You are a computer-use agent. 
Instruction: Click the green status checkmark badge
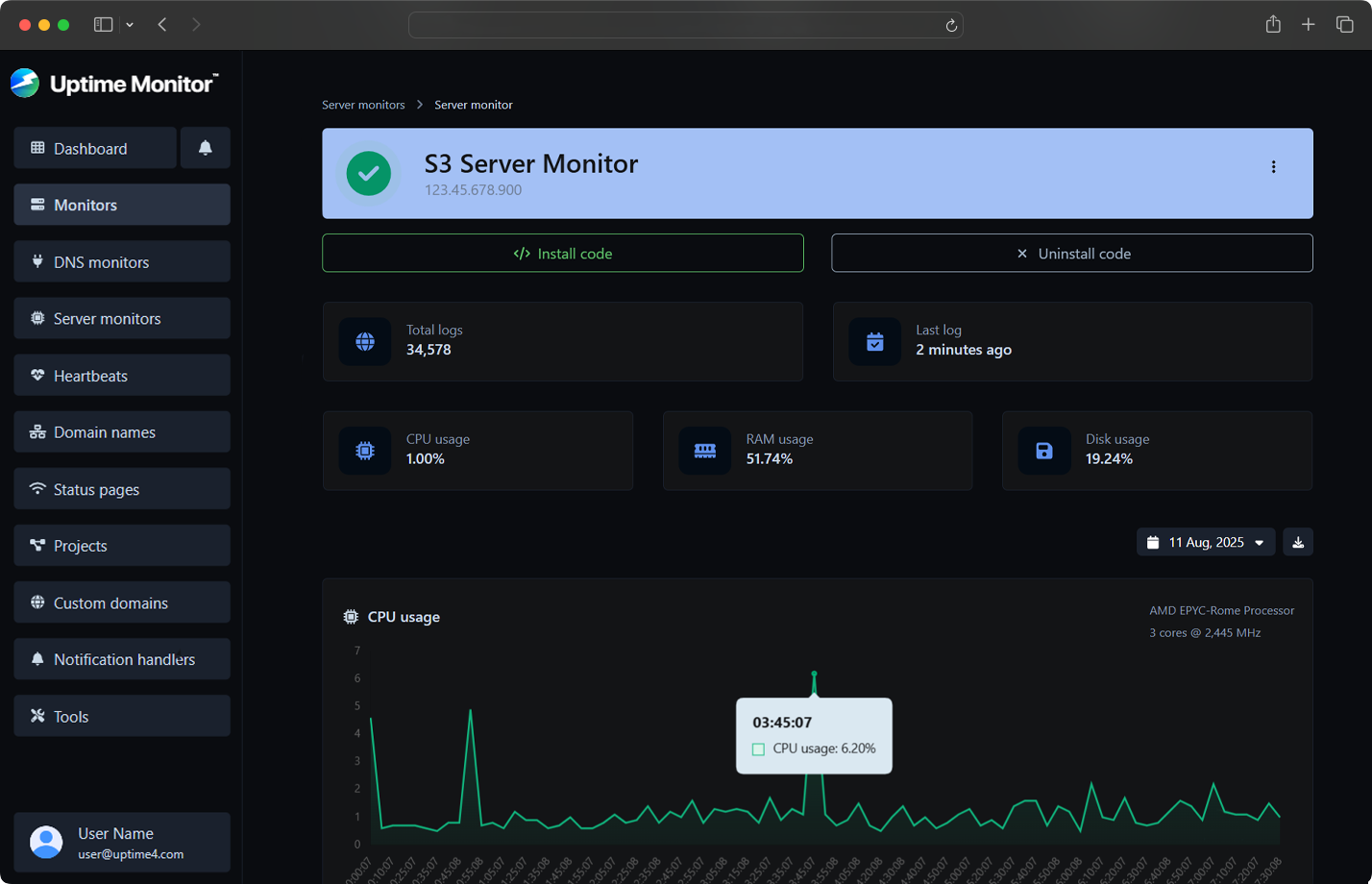(368, 174)
